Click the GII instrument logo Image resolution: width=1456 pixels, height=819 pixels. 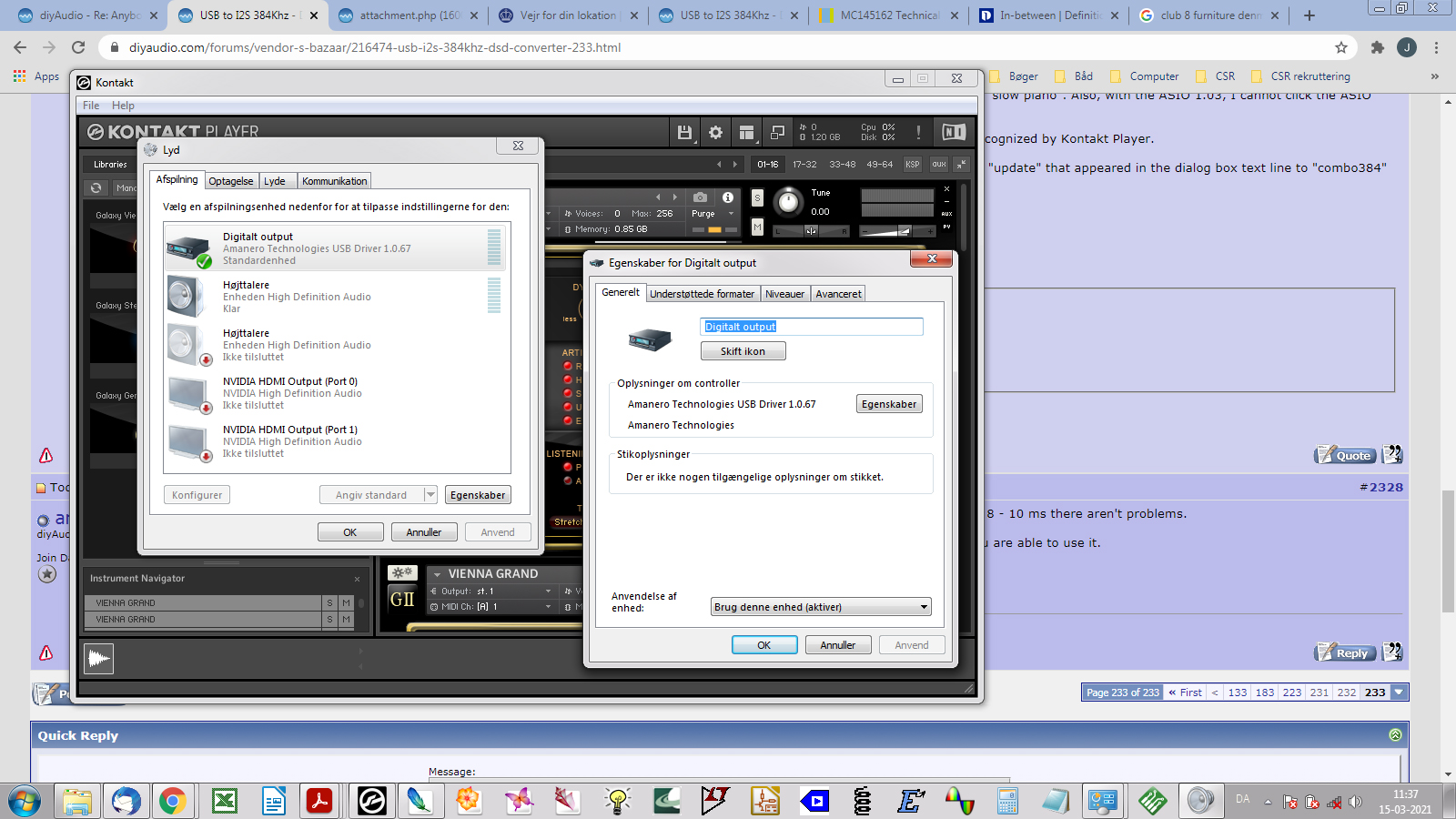pyautogui.click(x=402, y=600)
